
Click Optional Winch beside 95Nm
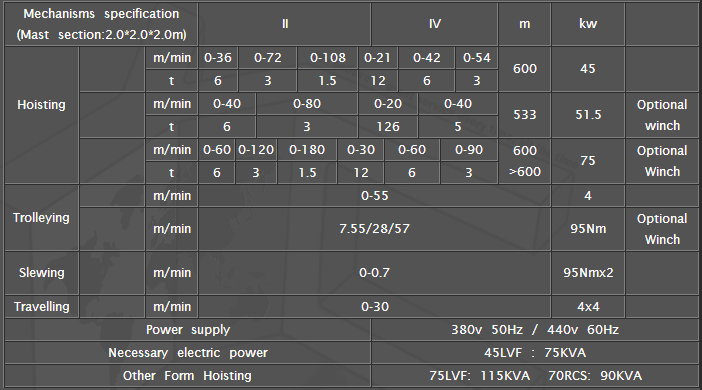tap(662, 229)
